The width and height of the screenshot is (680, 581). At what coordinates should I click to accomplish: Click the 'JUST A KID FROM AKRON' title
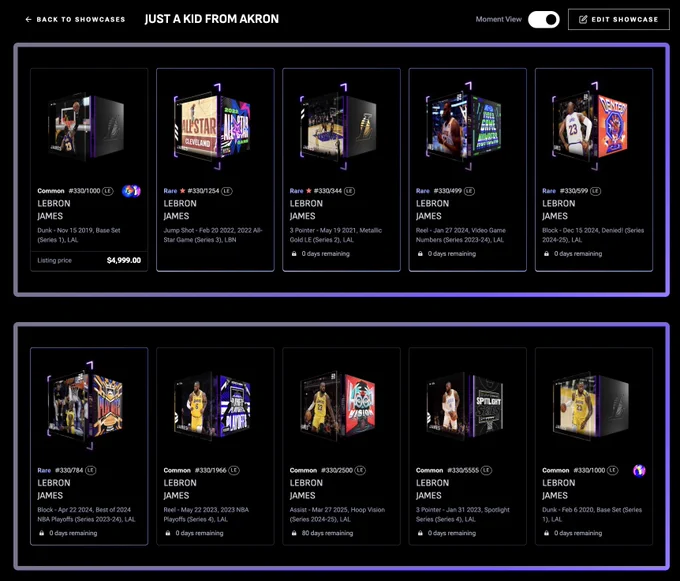[x=212, y=19]
